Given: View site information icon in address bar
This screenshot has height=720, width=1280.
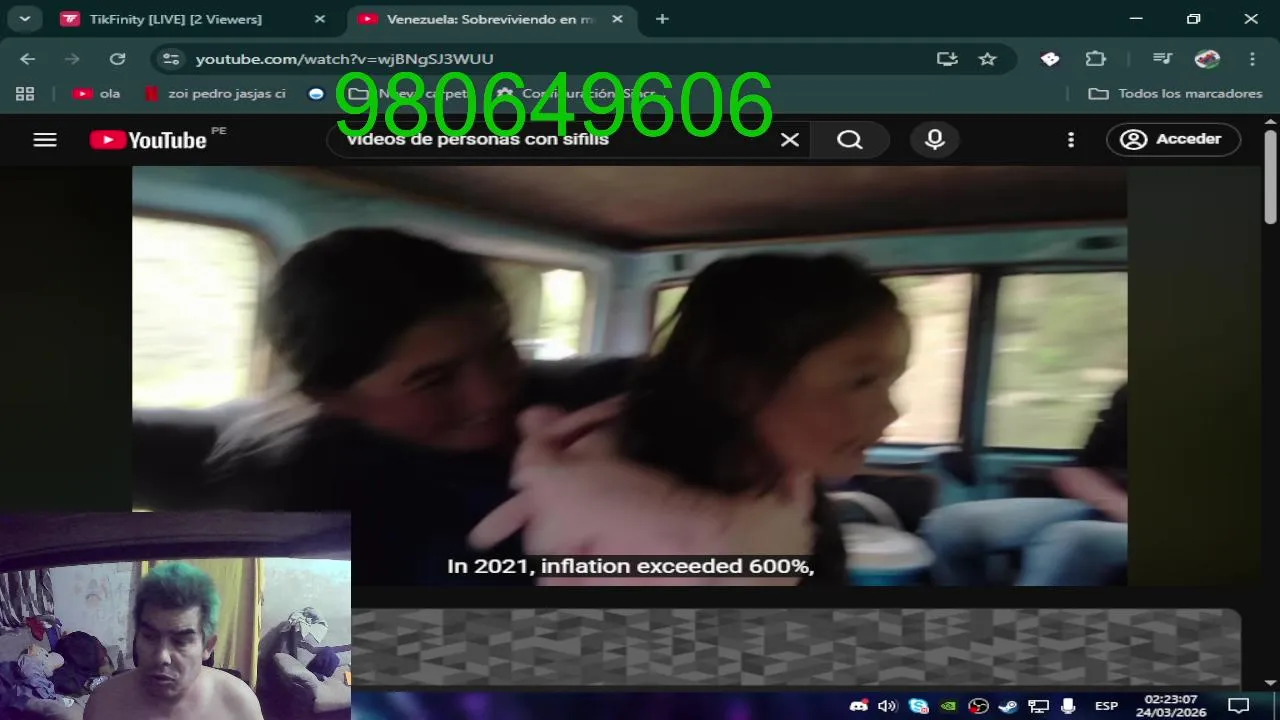Looking at the screenshot, I should [x=171, y=59].
